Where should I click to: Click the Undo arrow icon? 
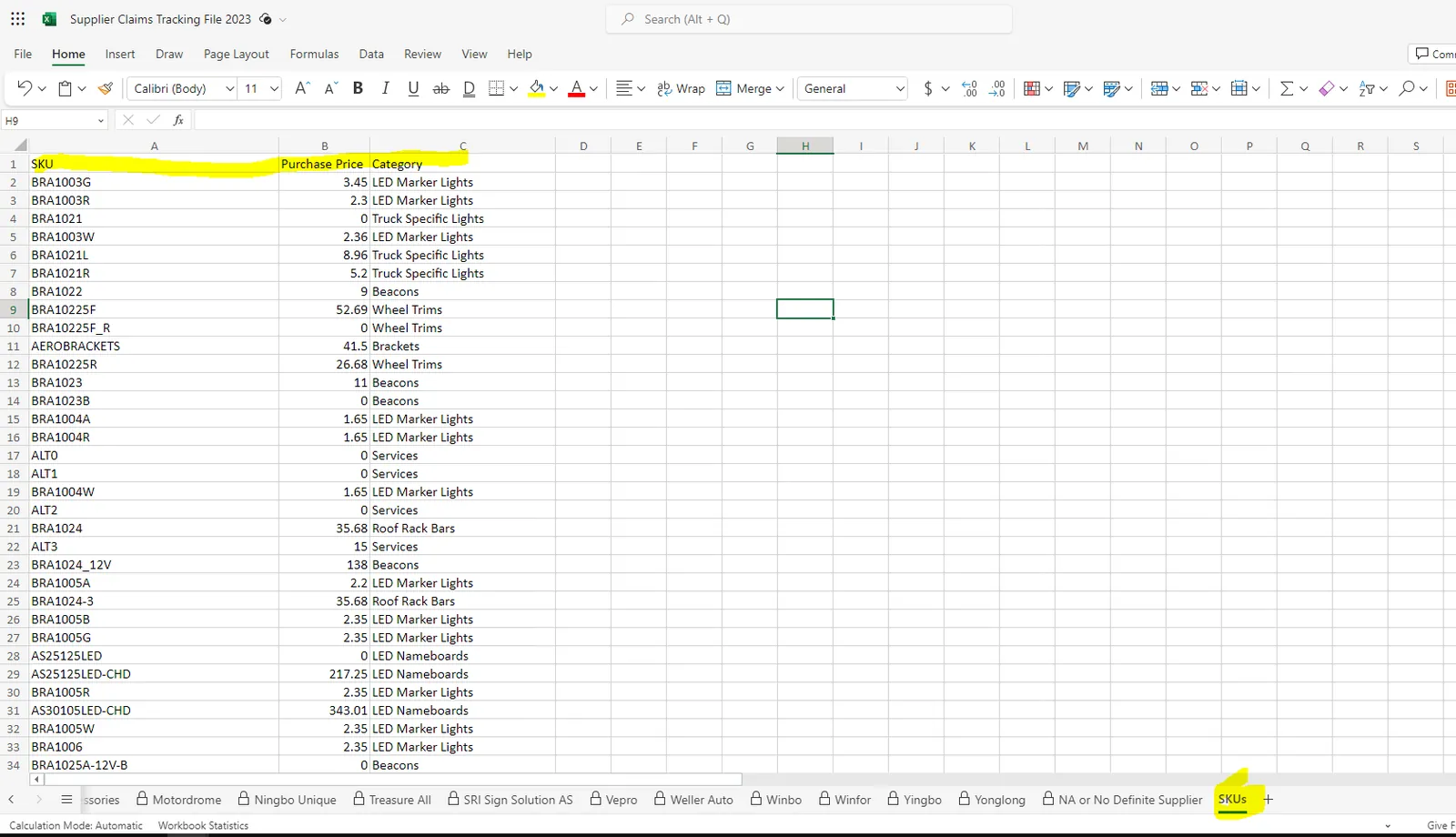pyautogui.click(x=25, y=88)
